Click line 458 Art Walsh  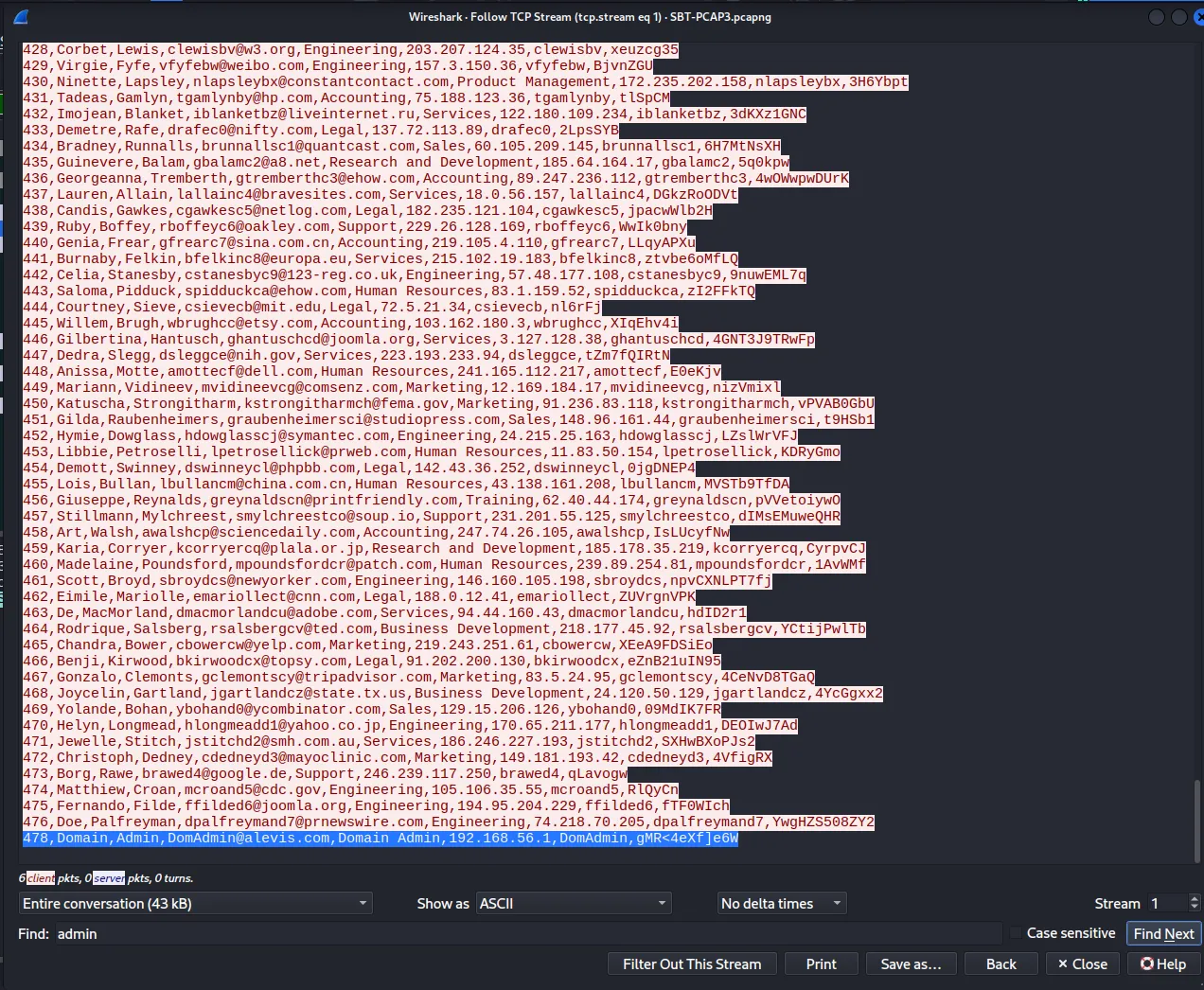click(376, 532)
